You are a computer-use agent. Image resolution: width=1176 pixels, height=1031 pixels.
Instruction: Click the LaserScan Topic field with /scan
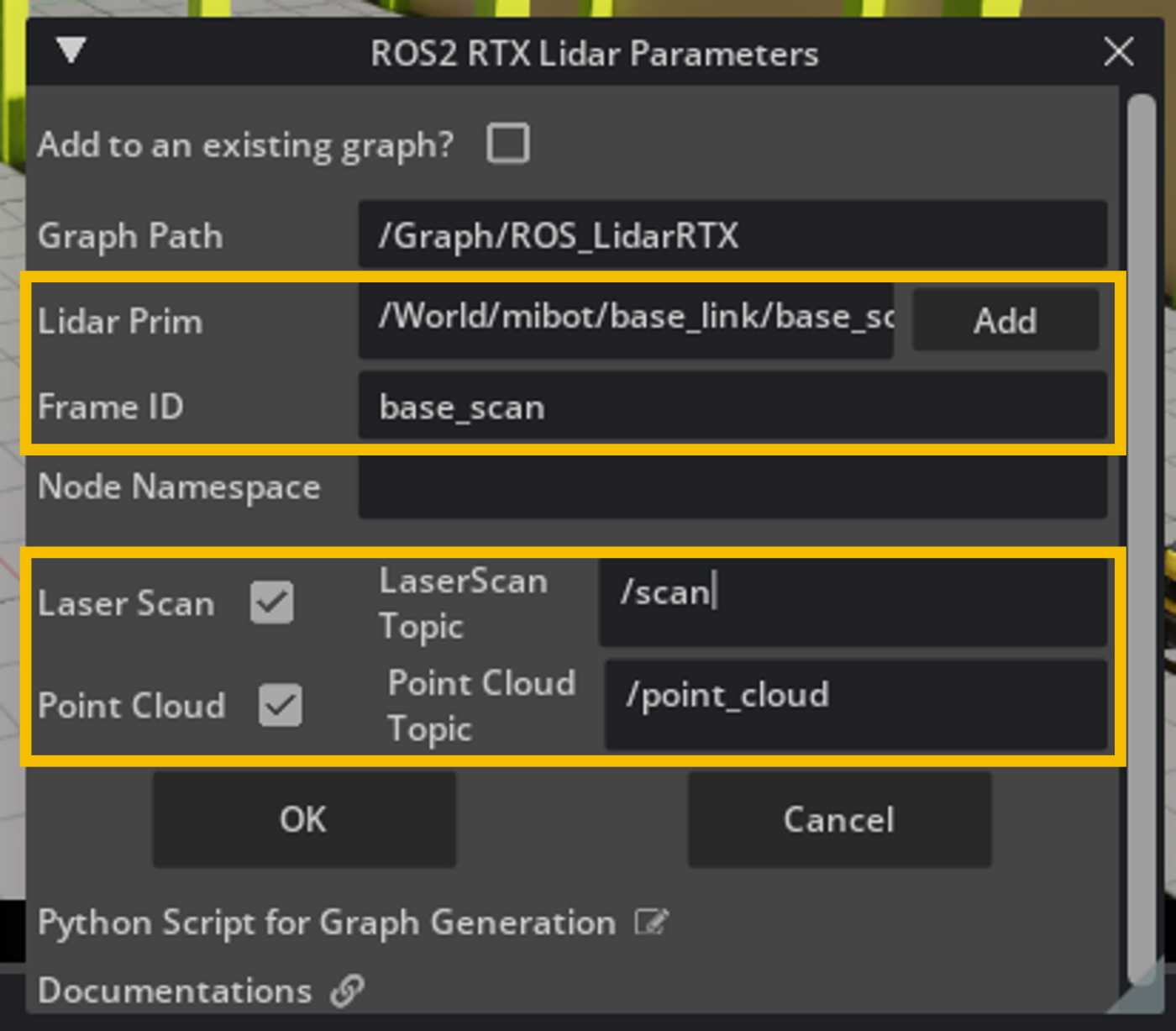853,602
